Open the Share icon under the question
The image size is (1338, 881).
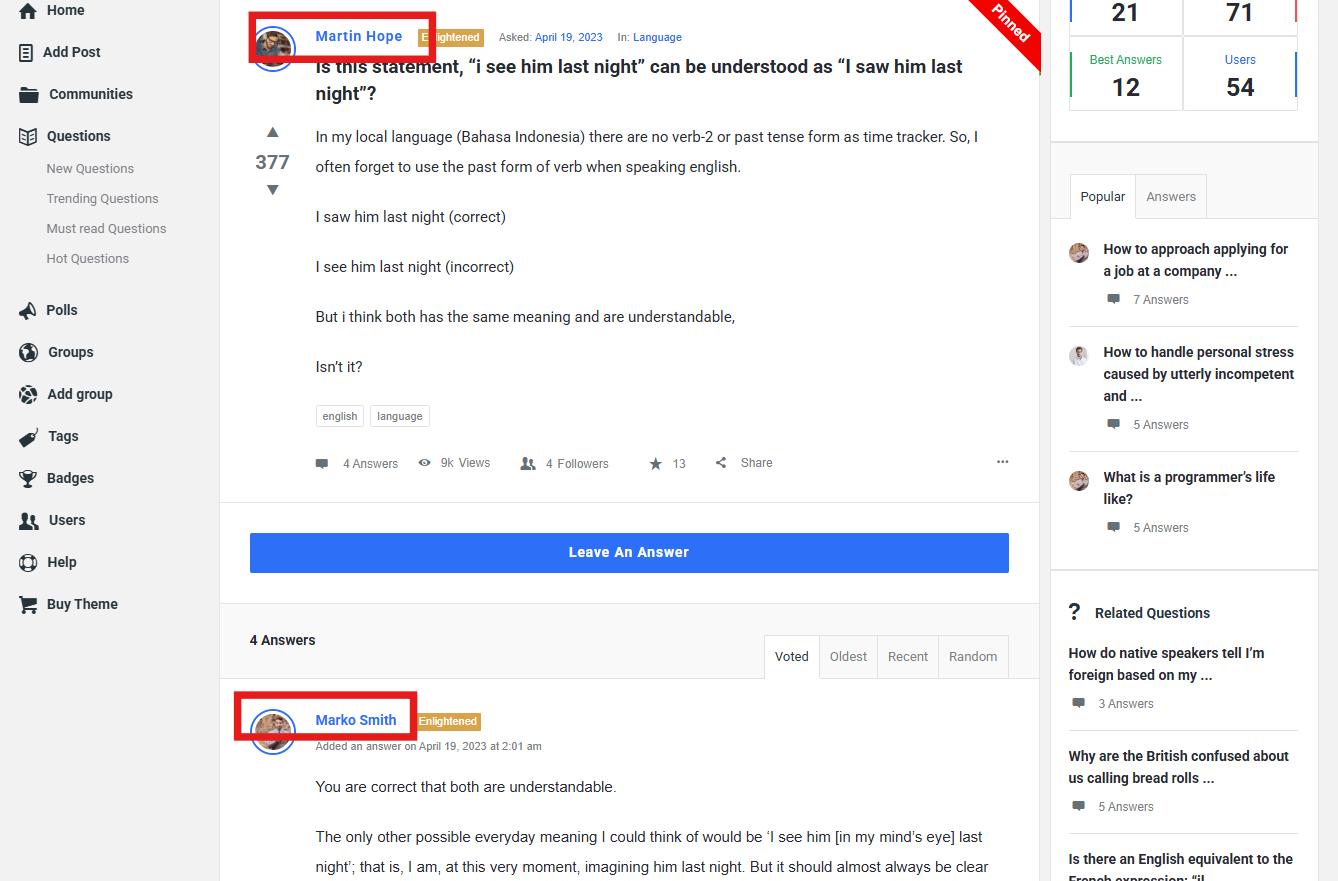pos(721,463)
